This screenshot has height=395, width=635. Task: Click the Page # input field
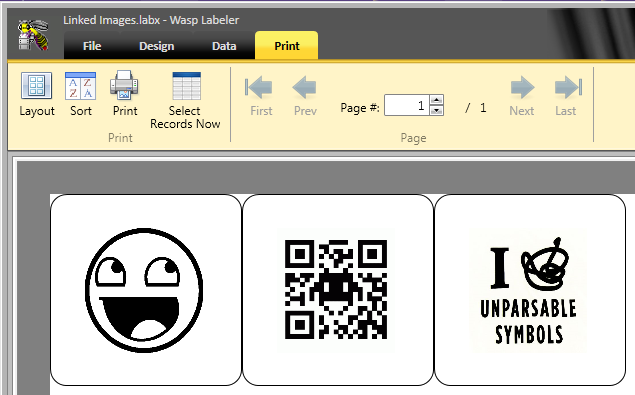tap(407, 105)
